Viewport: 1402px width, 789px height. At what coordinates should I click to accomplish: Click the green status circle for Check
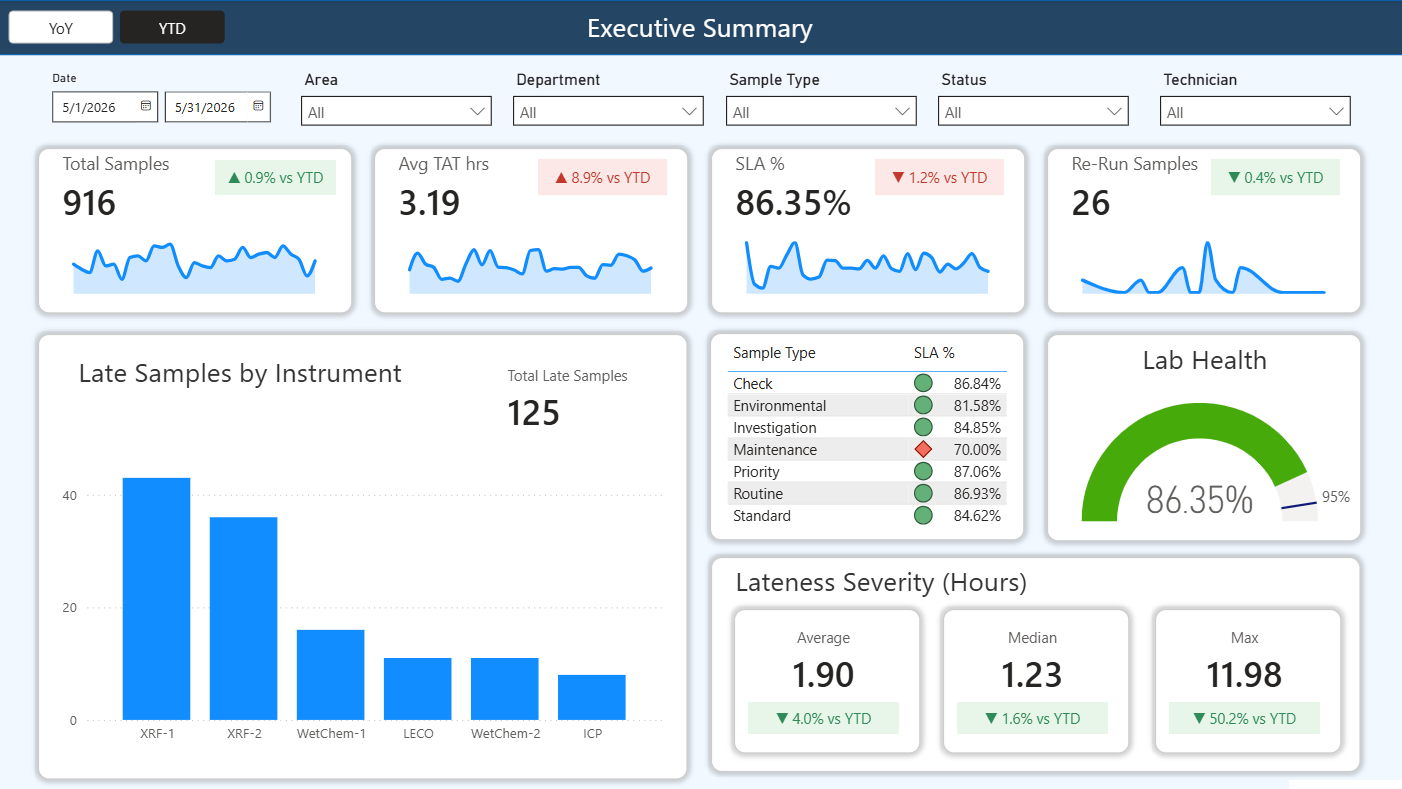[x=923, y=383]
